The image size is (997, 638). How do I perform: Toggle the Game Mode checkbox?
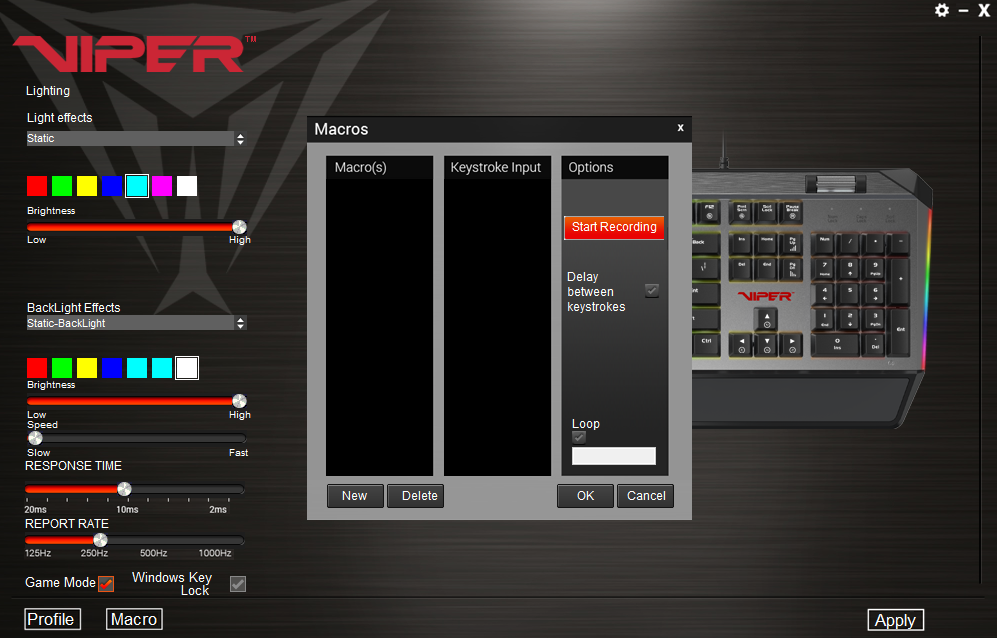pyautogui.click(x=106, y=584)
